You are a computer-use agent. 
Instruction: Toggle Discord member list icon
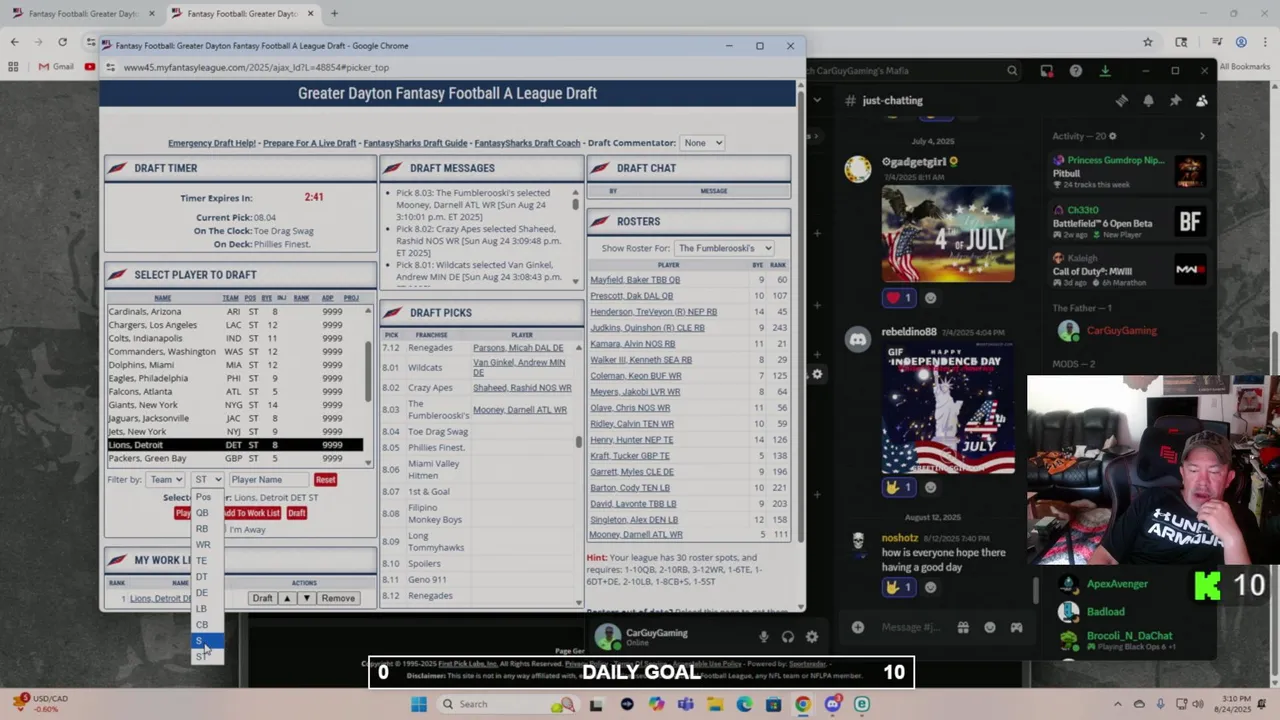(1201, 100)
